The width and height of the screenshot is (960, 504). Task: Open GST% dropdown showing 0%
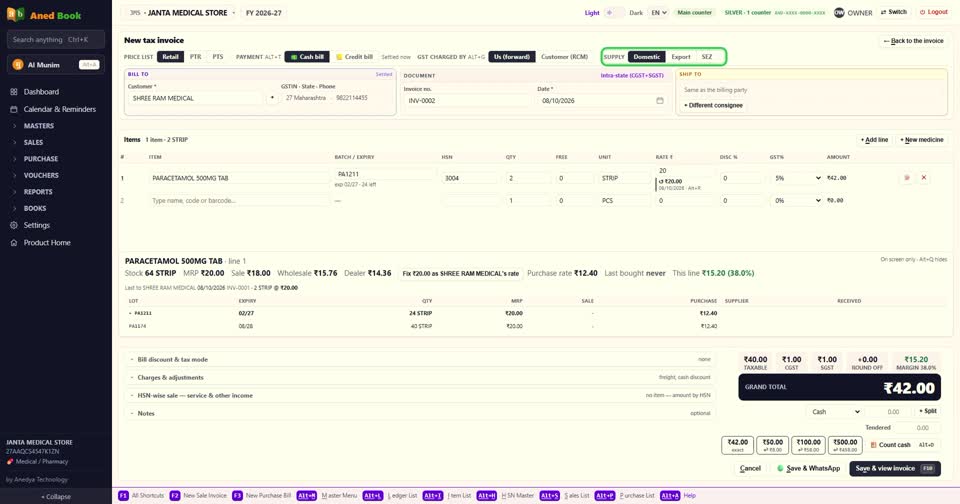coord(797,200)
